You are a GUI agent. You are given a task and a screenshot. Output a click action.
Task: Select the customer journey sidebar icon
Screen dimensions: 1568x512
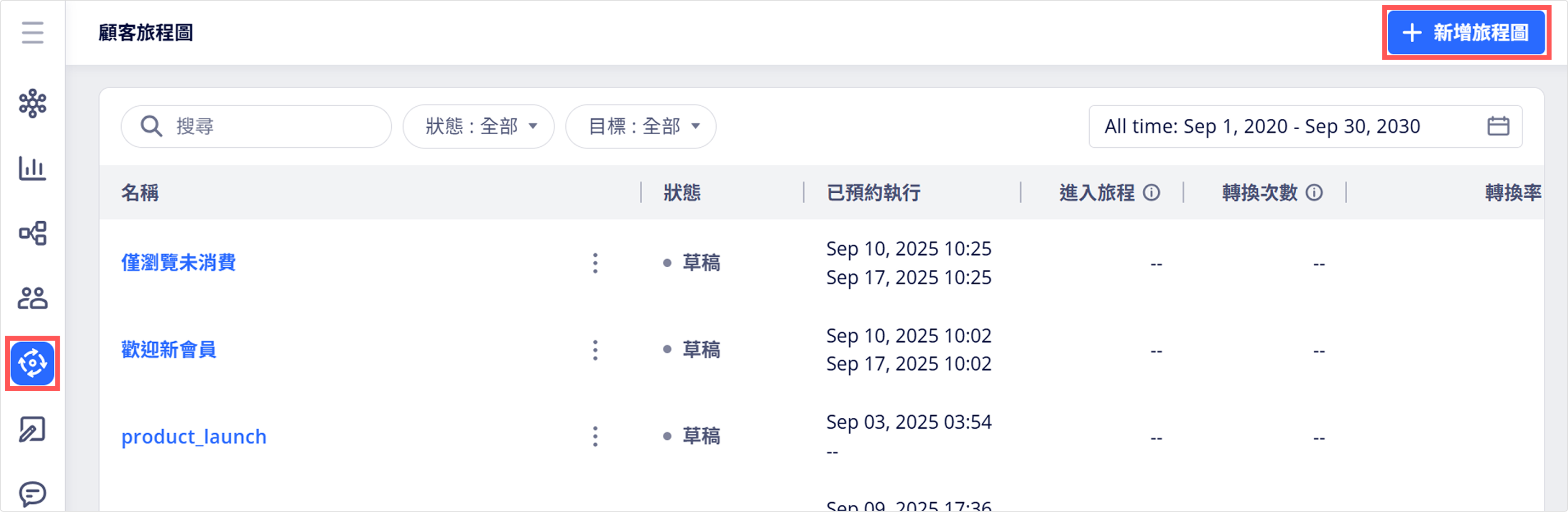tap(32, 364)
